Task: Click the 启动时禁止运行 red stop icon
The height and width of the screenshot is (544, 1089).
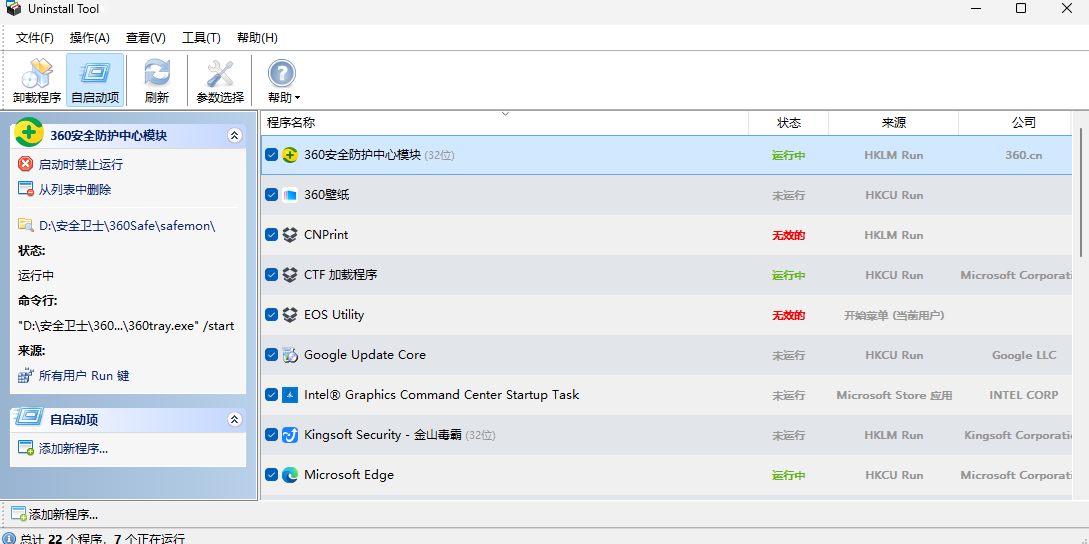Action: point(26,164)
